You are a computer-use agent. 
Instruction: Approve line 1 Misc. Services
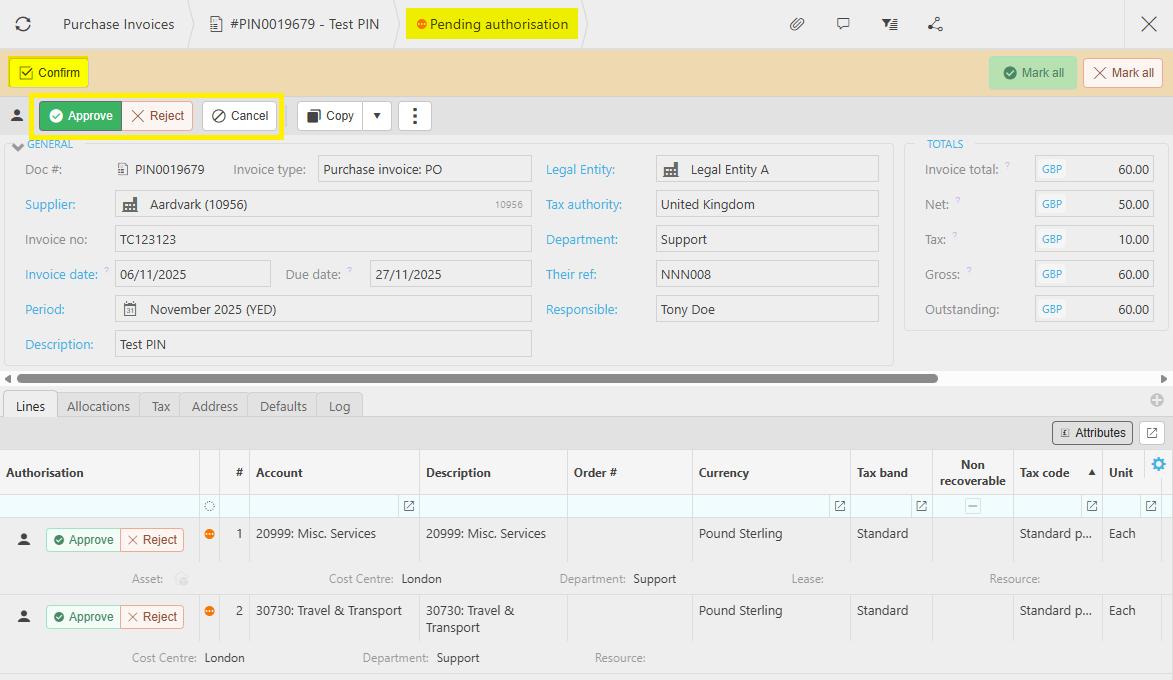click(83, 540)
